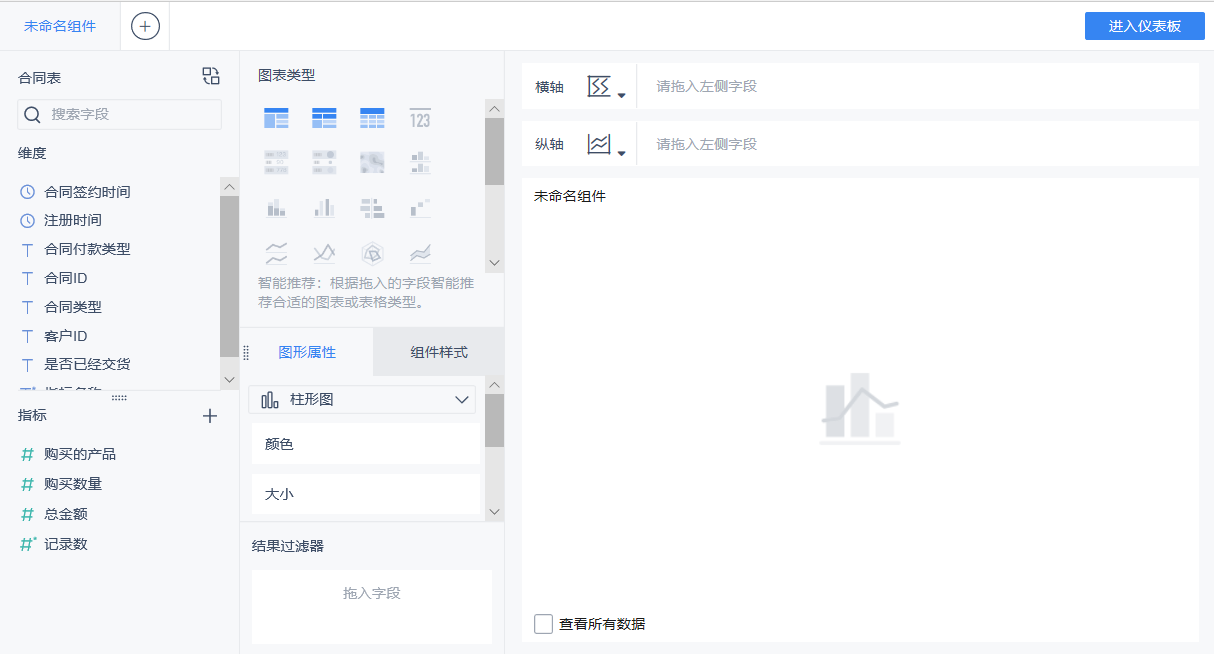Pick the range area chart icon
Screen dimensions: 1214x654
[x=420, y=253]
